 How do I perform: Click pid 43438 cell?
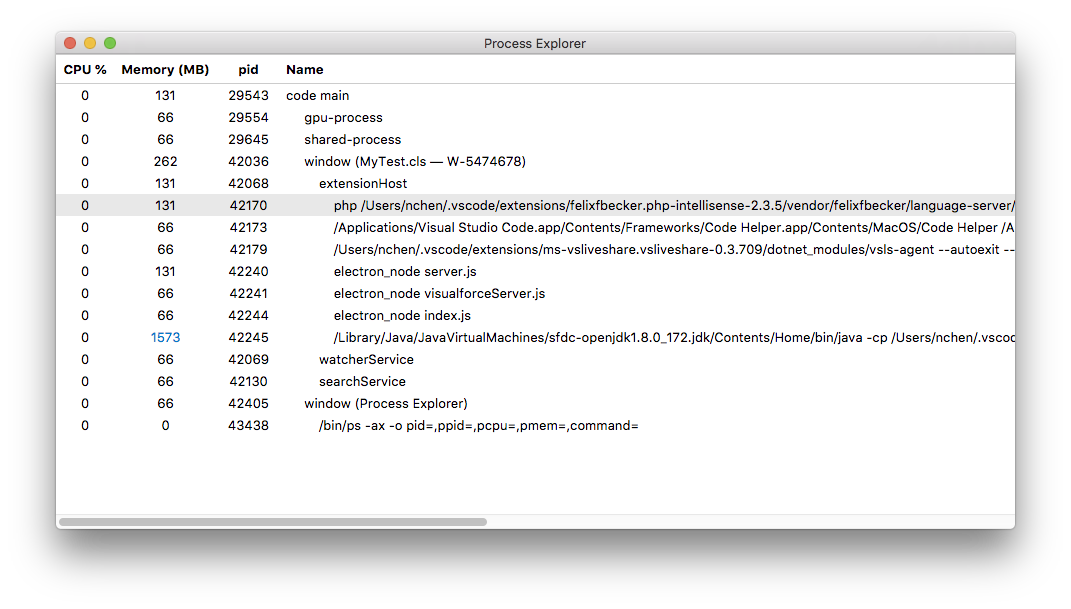pos(248,425)
